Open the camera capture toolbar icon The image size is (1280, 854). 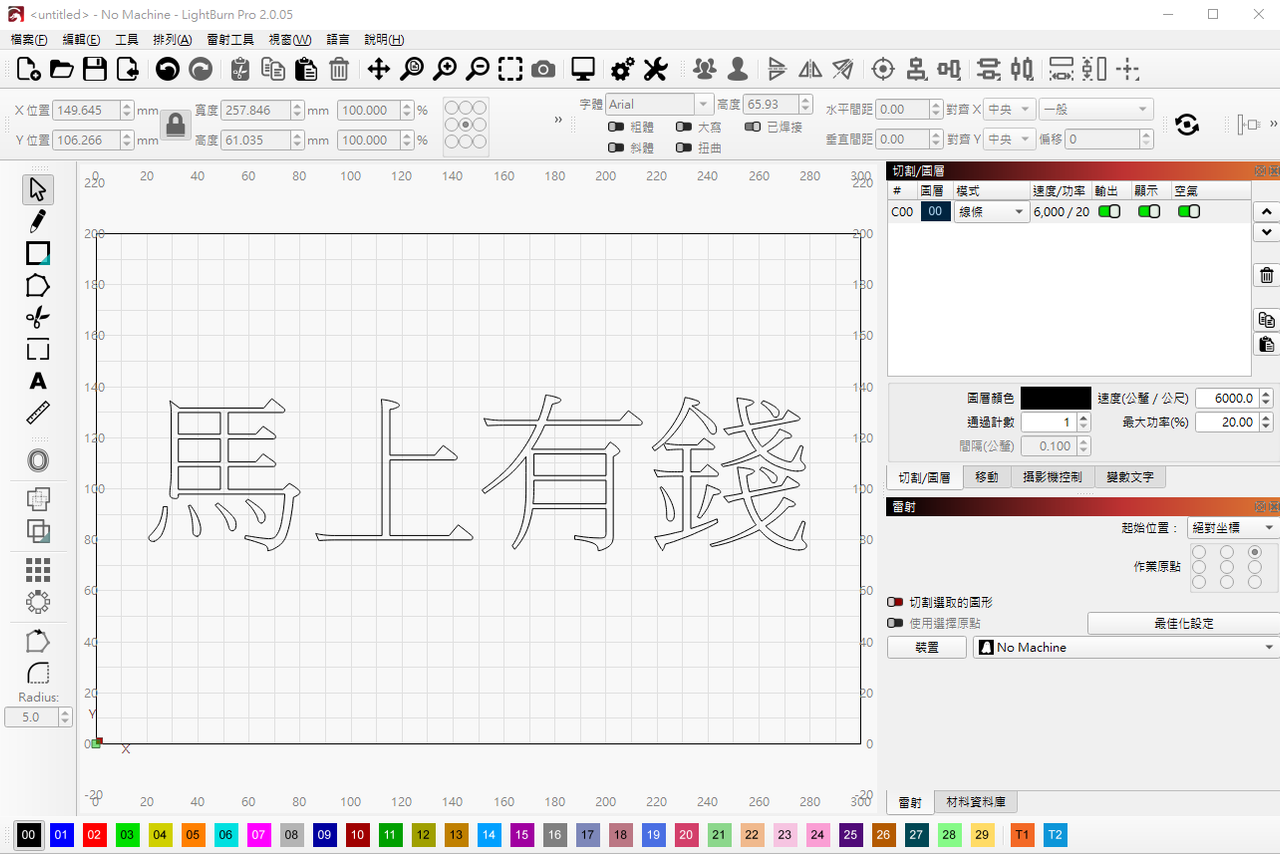tap(543, 69)
